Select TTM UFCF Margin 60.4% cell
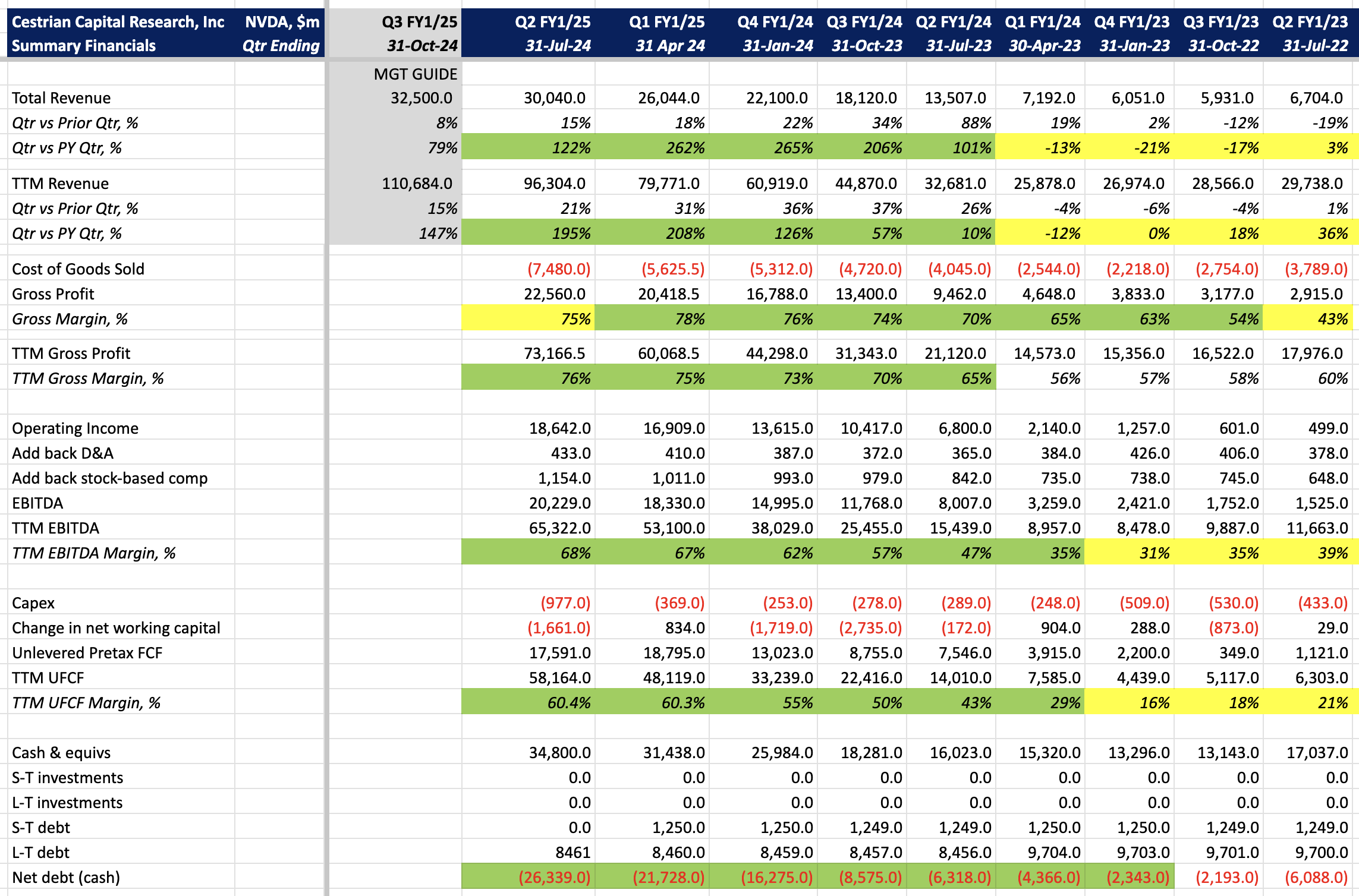Screen dimensions: 1359x896 pos(568,703)
